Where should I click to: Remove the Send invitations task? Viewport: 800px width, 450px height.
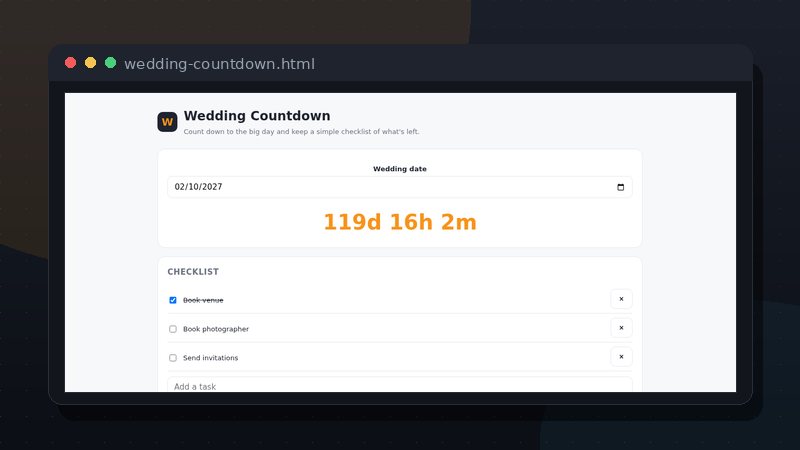[621, 357]
